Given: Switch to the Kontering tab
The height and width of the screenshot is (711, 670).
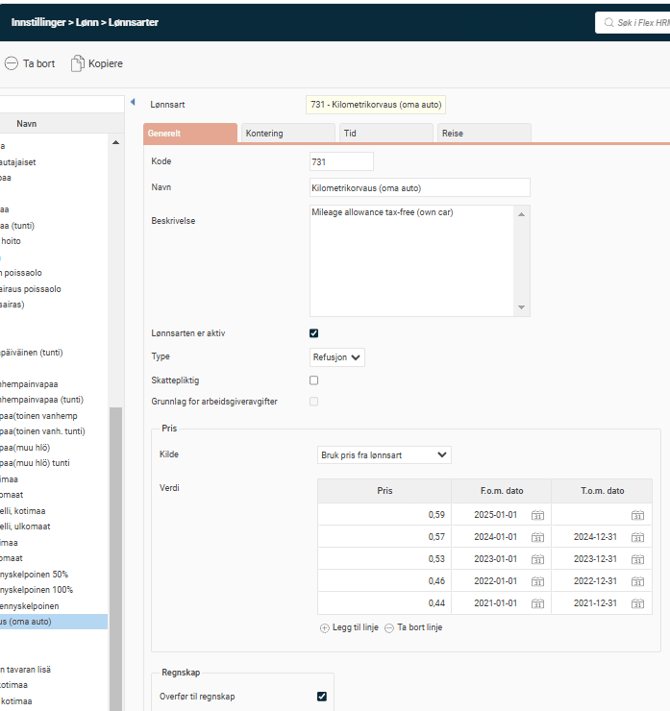Looking at the screenshot, I should (285, 133).
